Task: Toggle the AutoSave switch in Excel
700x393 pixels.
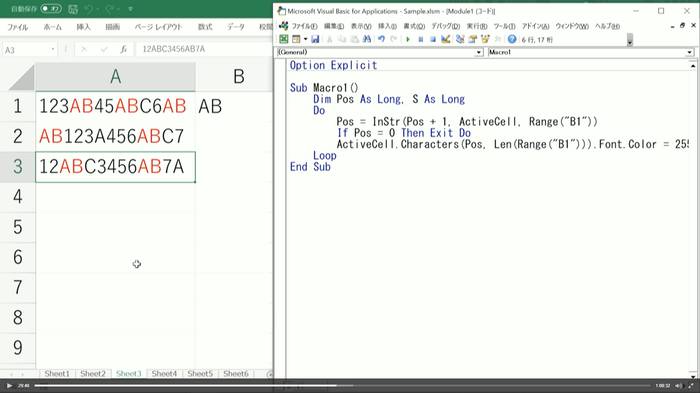Action: [50, 8]
